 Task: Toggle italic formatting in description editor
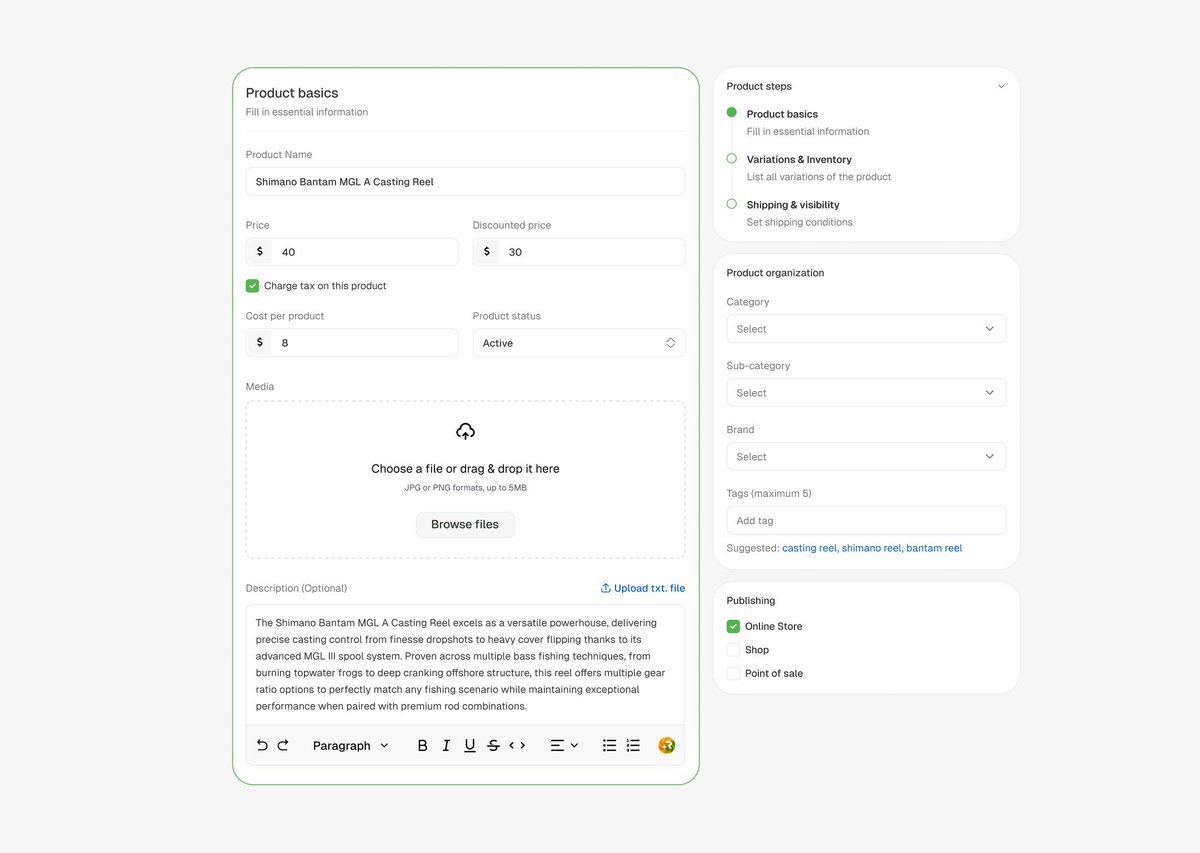point(446,745)
